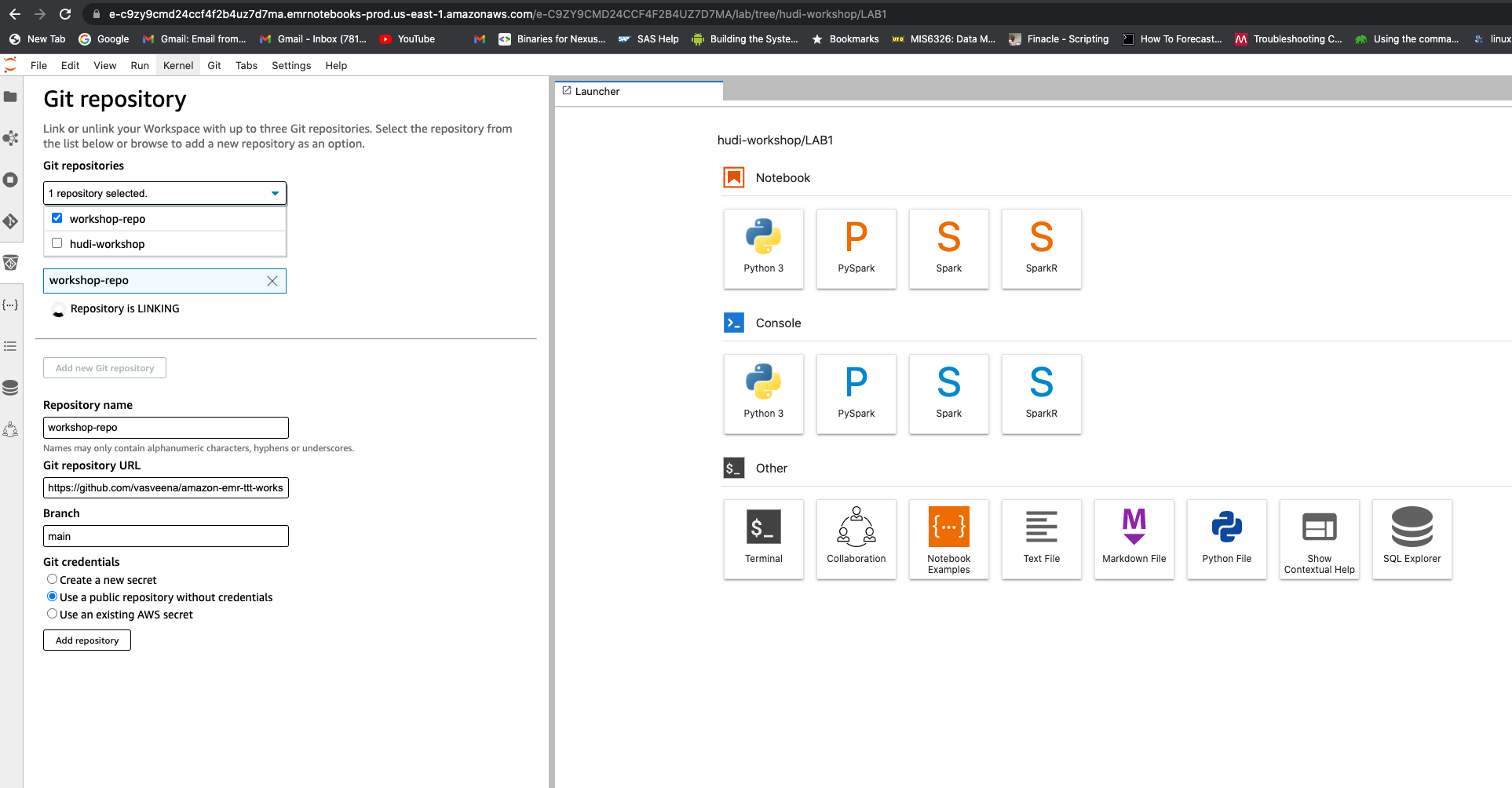Launch a Python 3 notebook
The height and width of the screenshot is (788, 1512).
[764, 249]
